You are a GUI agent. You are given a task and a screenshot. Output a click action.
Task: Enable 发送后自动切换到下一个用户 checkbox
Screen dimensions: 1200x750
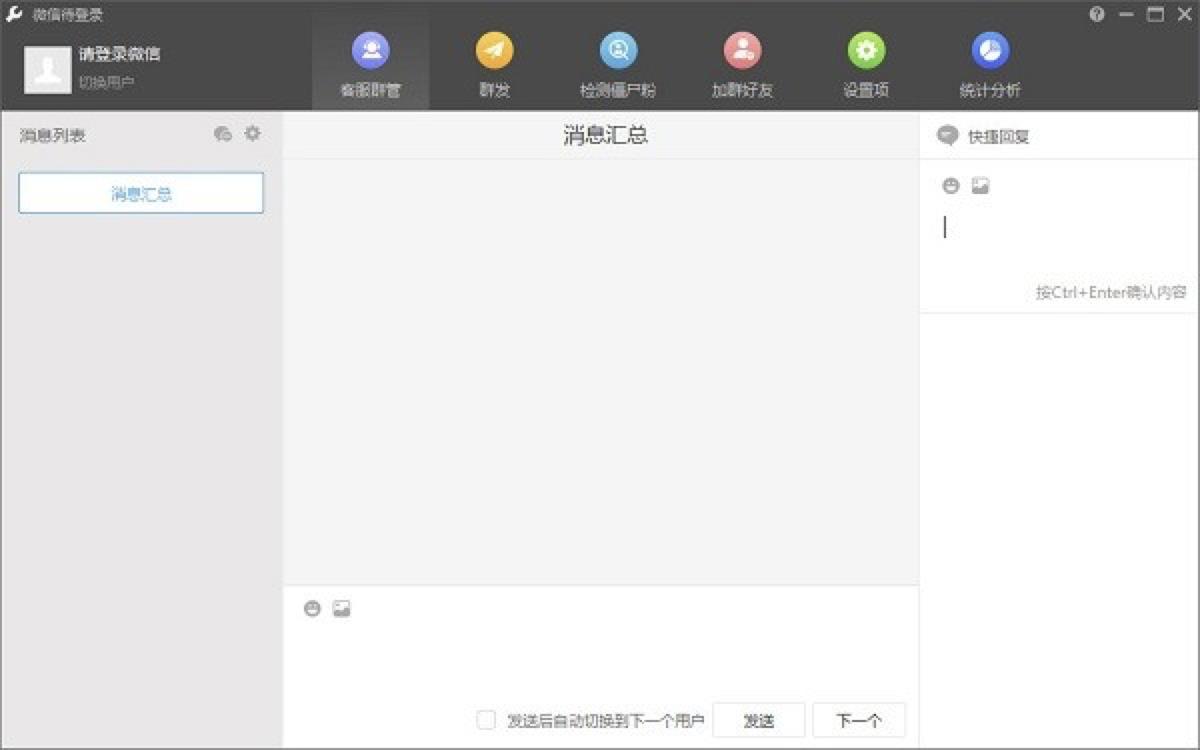tap(486, 720)
